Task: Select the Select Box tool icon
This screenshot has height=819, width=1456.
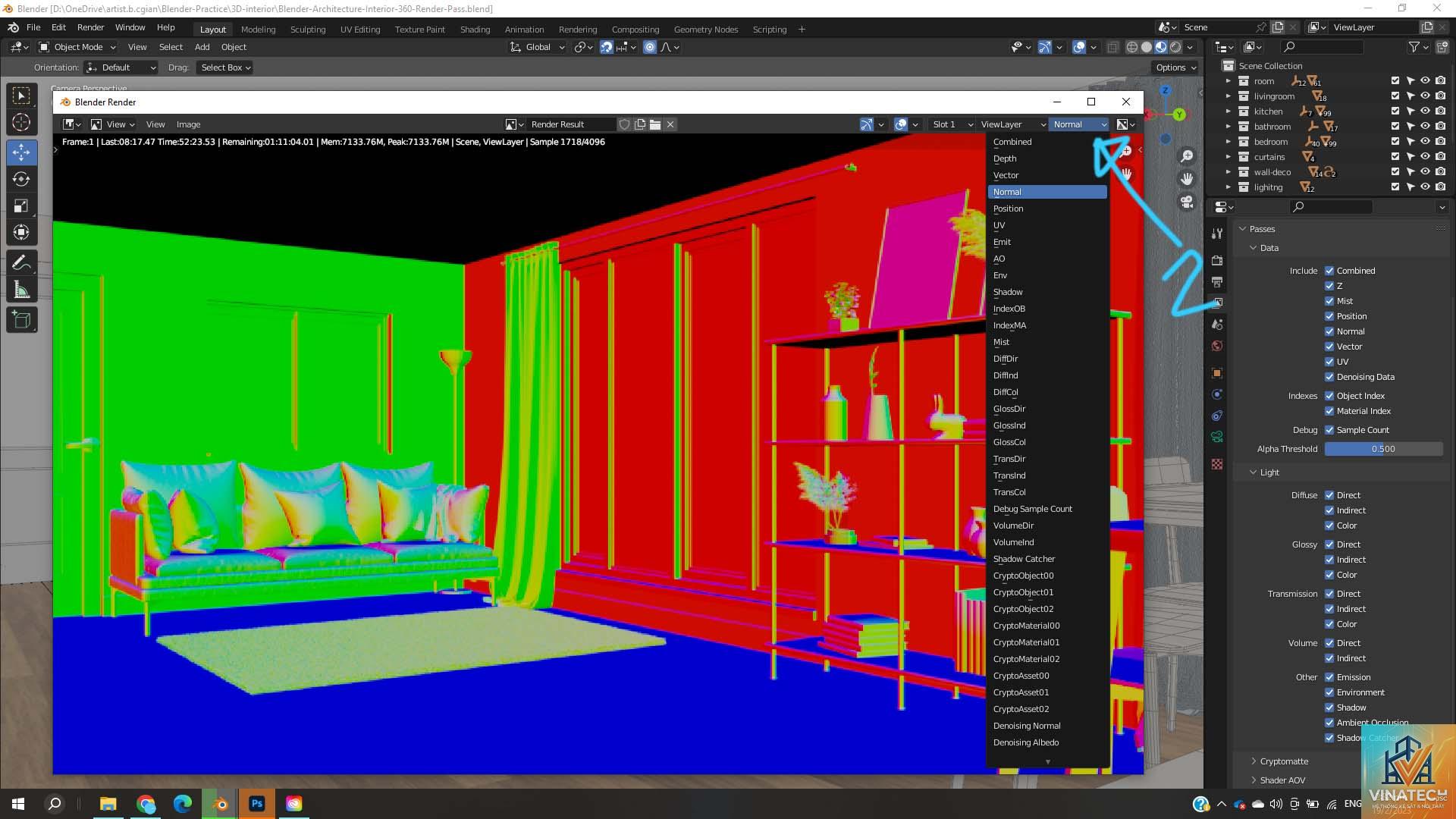Action: pos(21,96)
